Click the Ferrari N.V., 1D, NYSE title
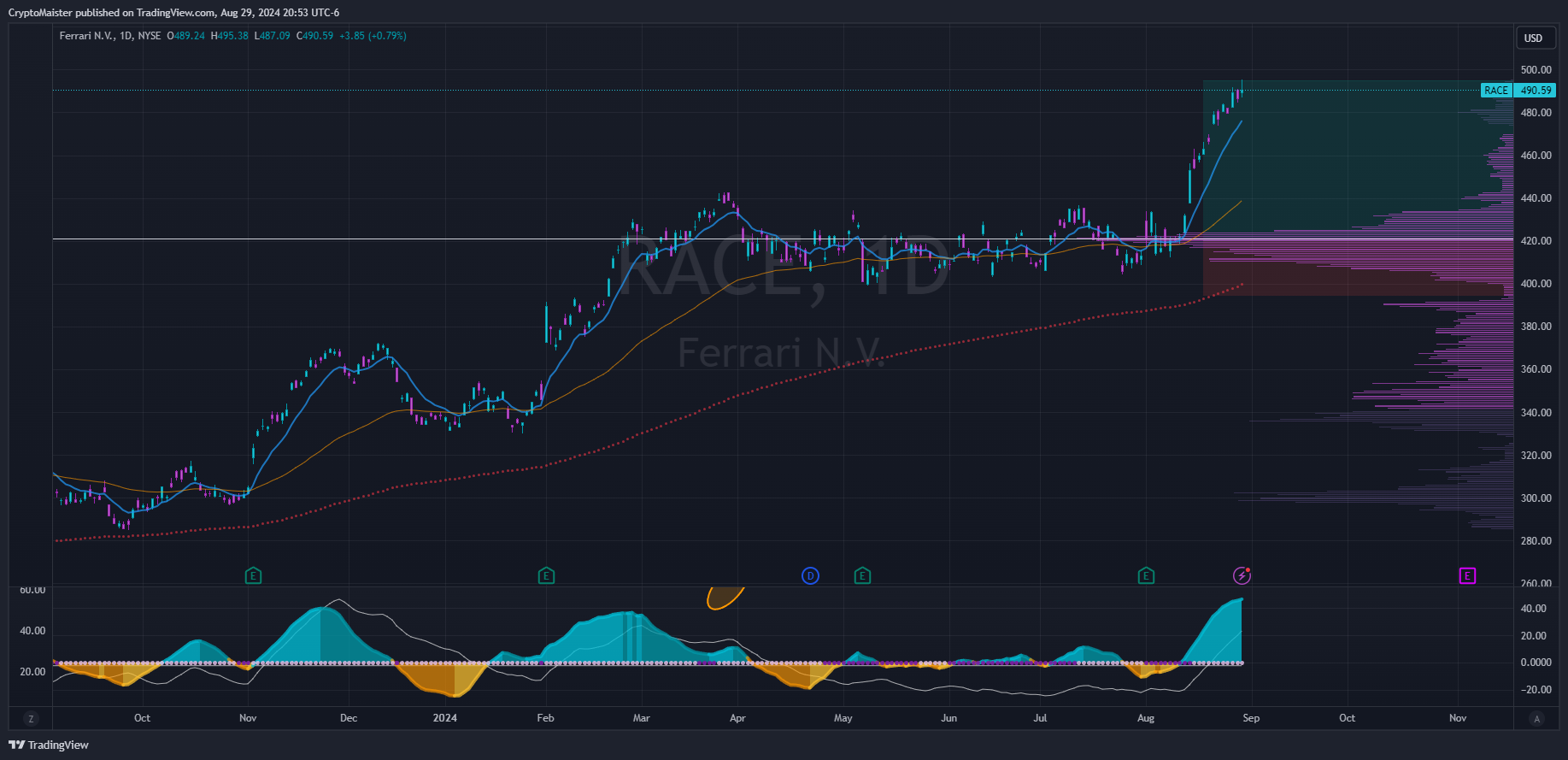The width and height of the screenshot is (1568, 760). 110,36
